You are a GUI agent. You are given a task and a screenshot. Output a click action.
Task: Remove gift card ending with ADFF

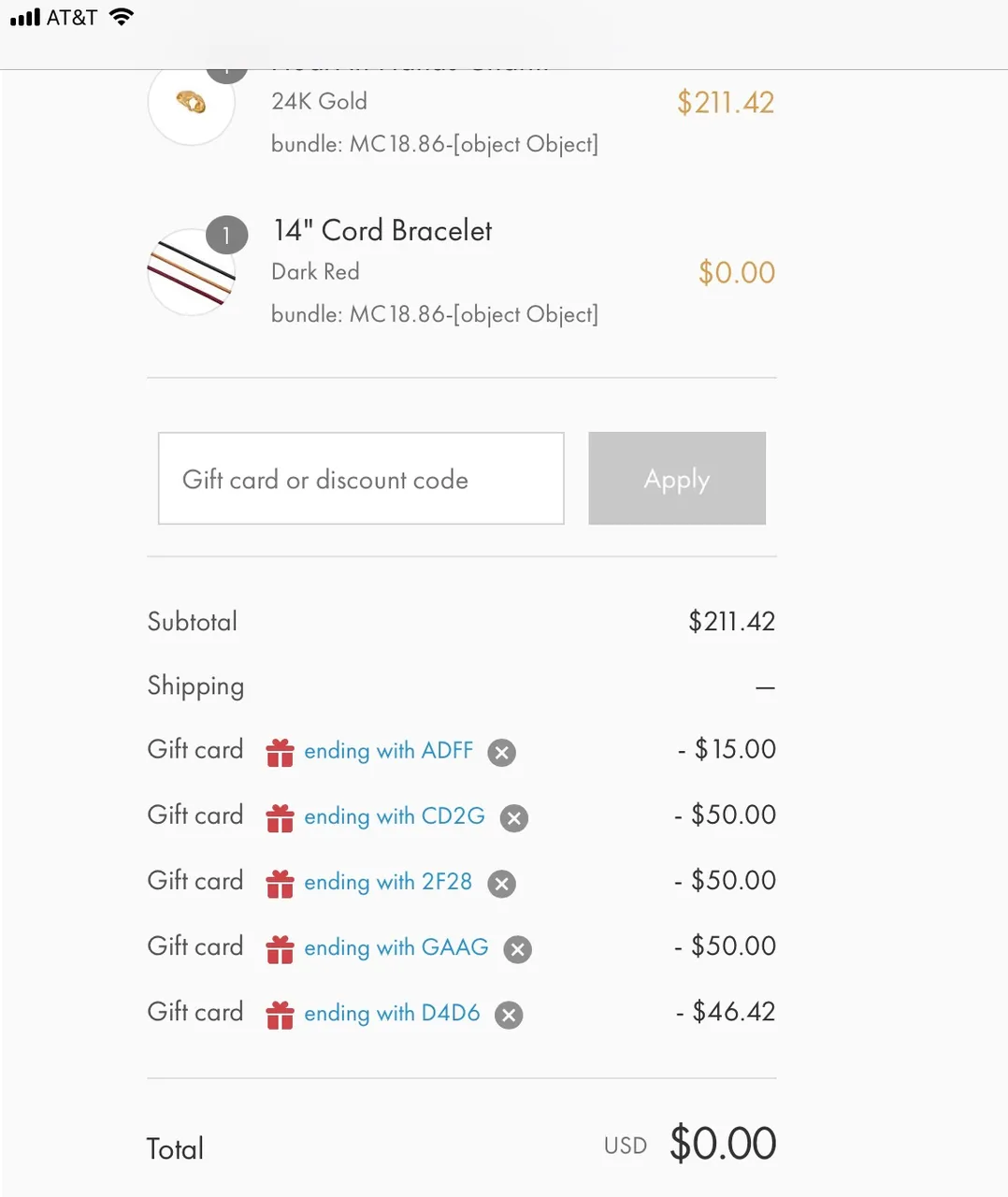click(x=502, y=753)
